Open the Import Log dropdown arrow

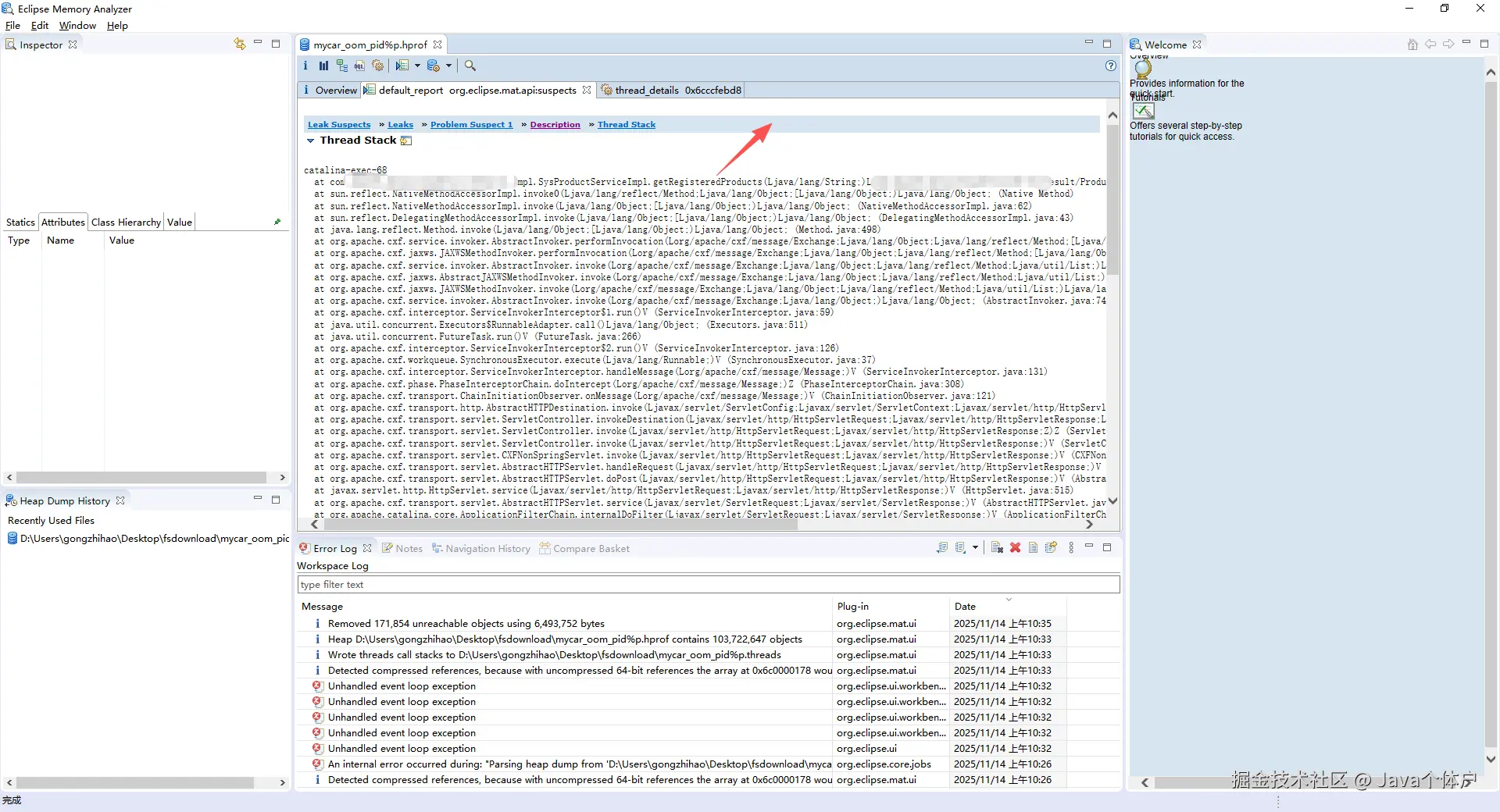(975, 548)
